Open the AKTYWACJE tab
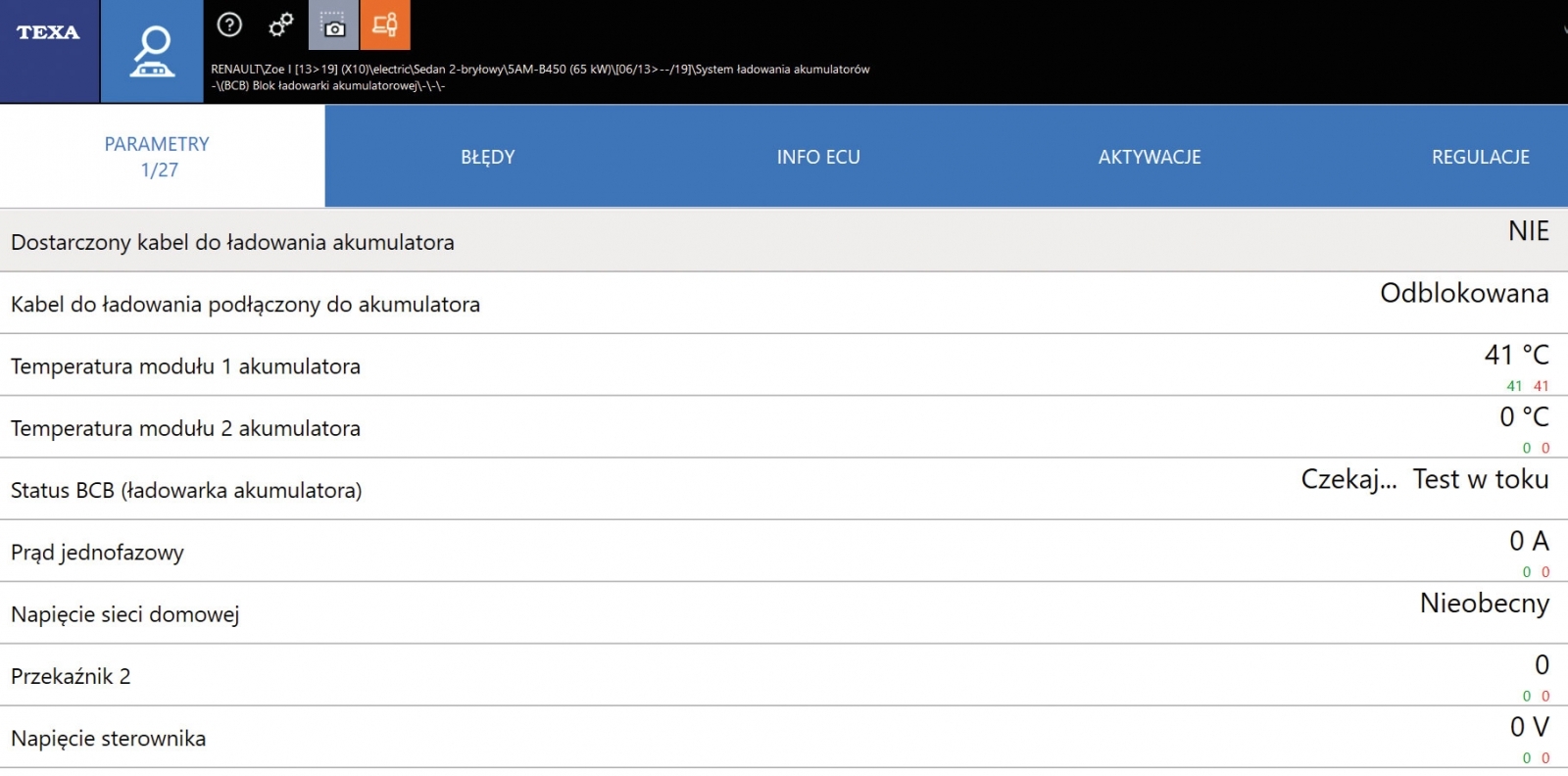 (1150, 157)
